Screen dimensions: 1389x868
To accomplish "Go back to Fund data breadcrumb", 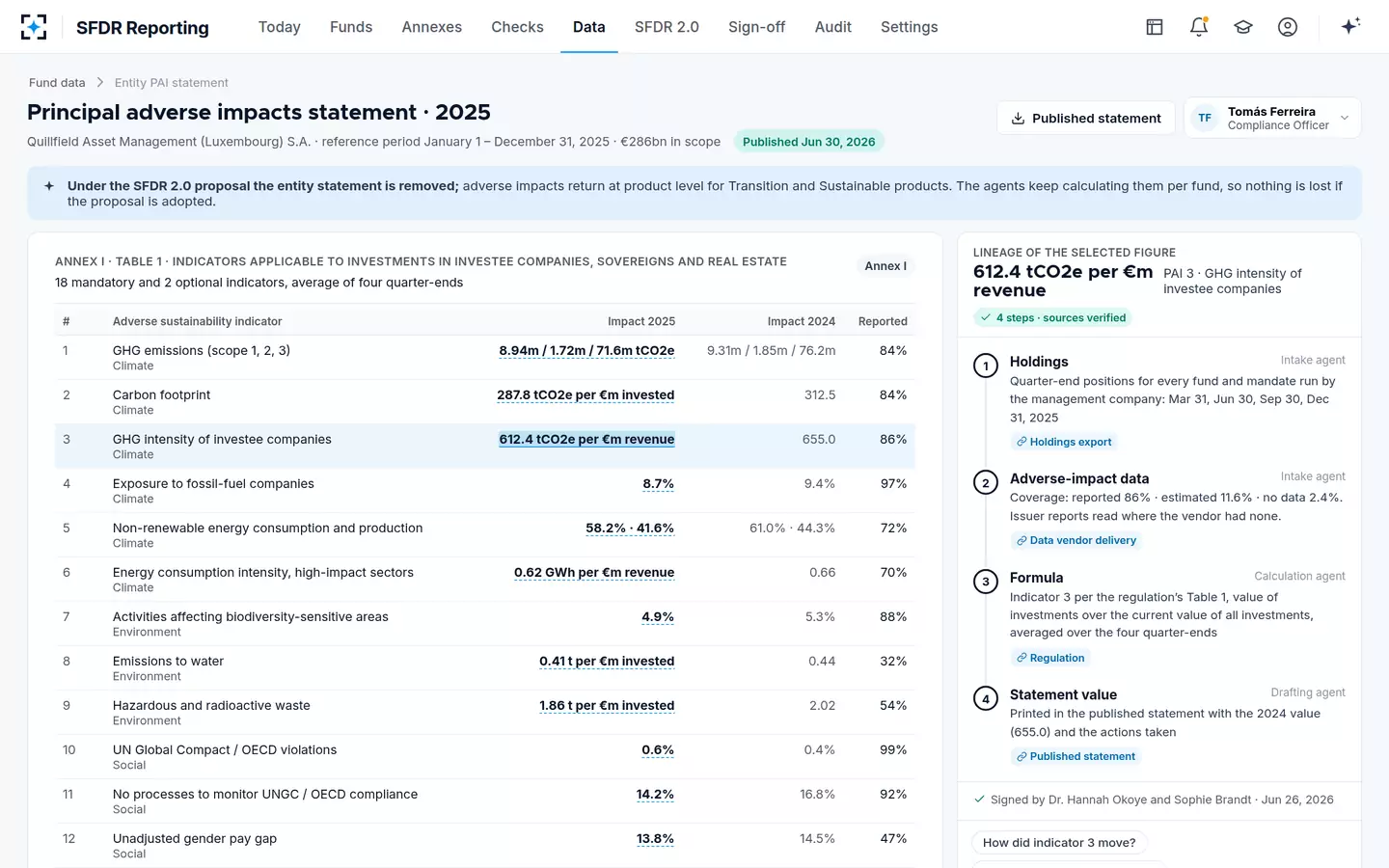I will tap(57, 83).
